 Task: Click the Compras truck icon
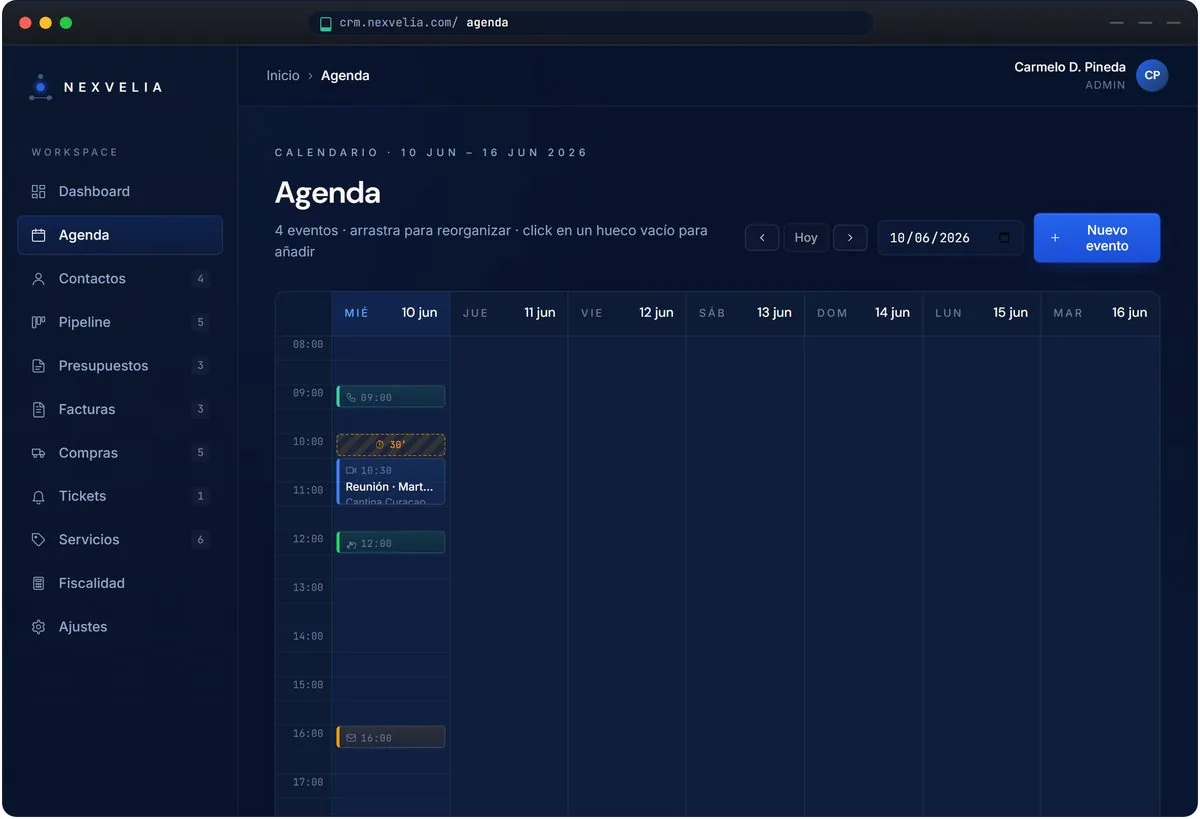click(x=38, y=453)
